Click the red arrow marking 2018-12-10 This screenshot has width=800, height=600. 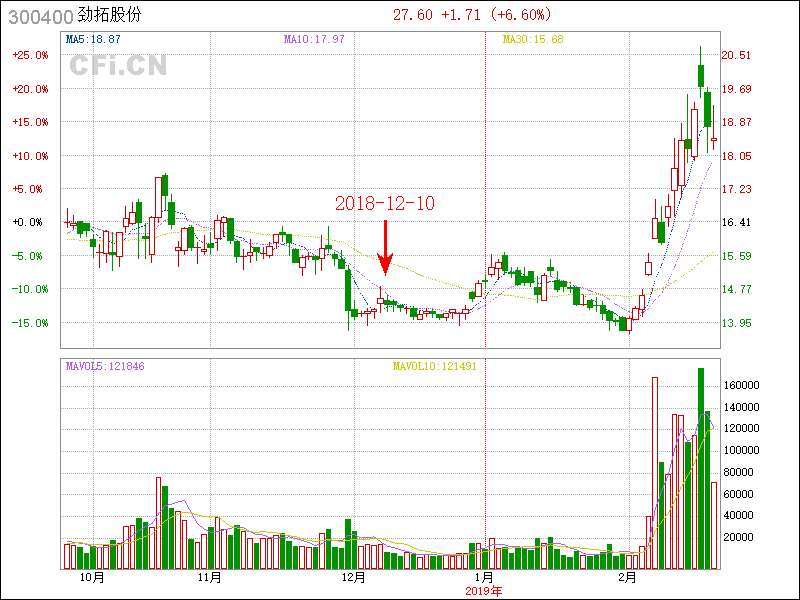[x=385, y=248]
